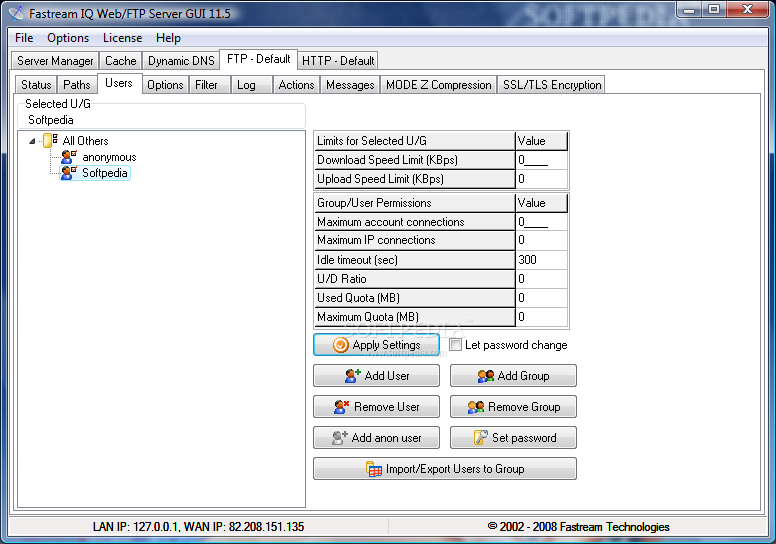Edit the Idle timeout value 300
Image resolution: width=776 pixels, height=544 pixels.
(x=541, y=260)
